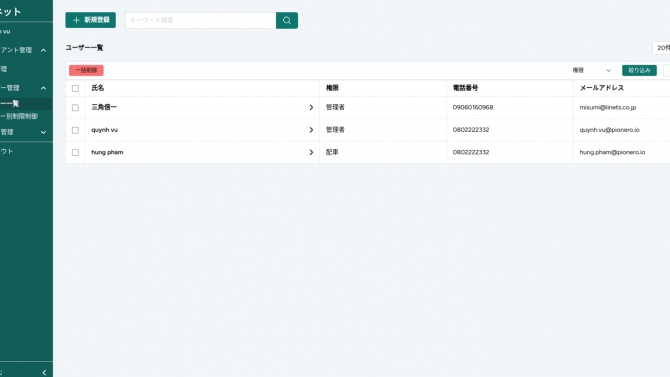Click the green 絞り込み filter button
This screenshot has width=670, height=377.
click(x=639, y=70)
